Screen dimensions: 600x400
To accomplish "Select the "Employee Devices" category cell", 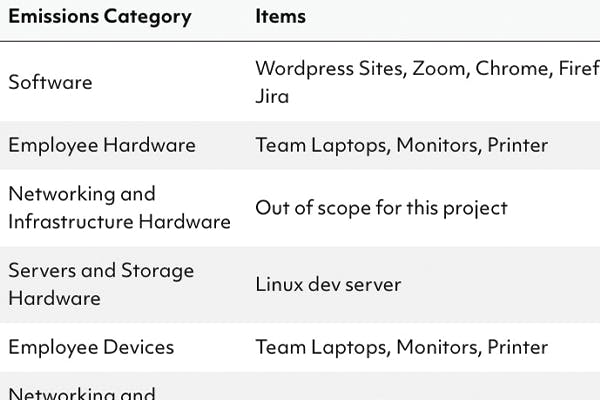I will coord(91,347).
